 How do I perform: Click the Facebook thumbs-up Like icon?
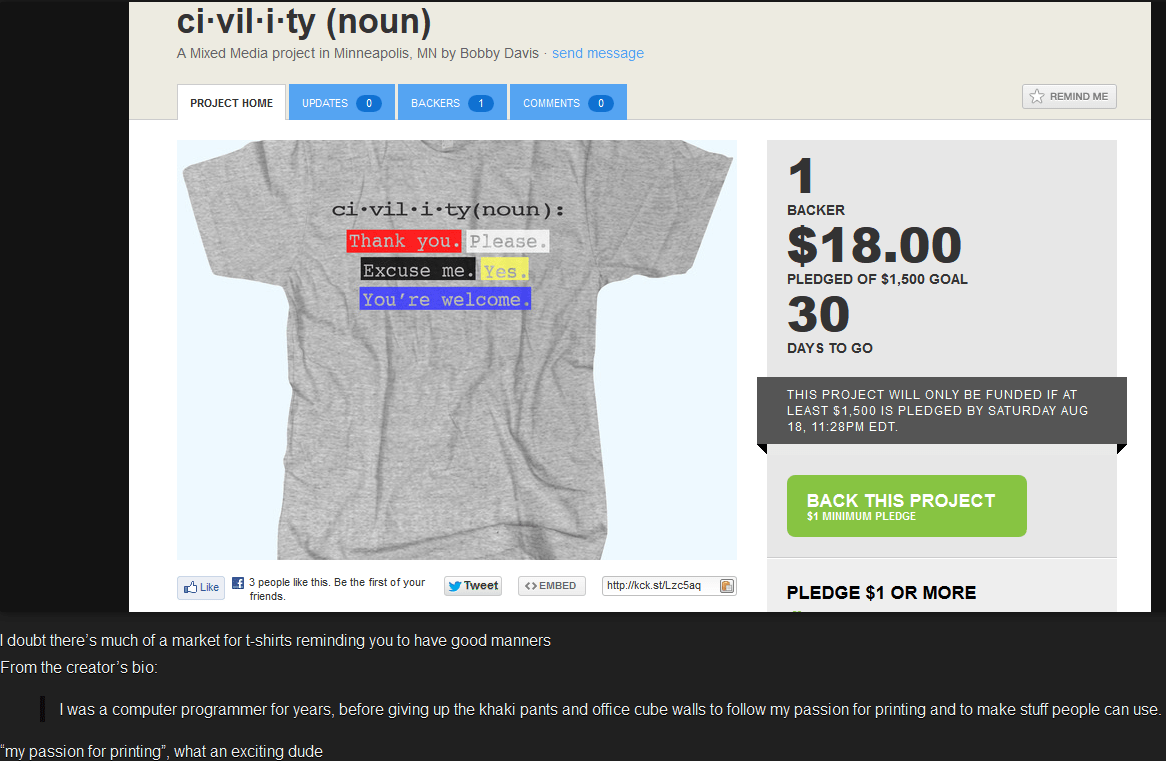pos(191,587)
